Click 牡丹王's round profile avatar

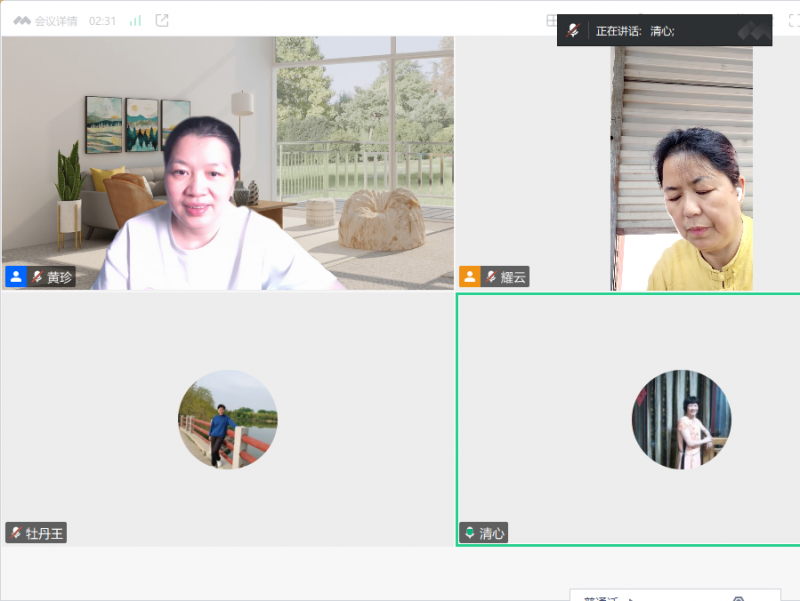coord(228,419)
